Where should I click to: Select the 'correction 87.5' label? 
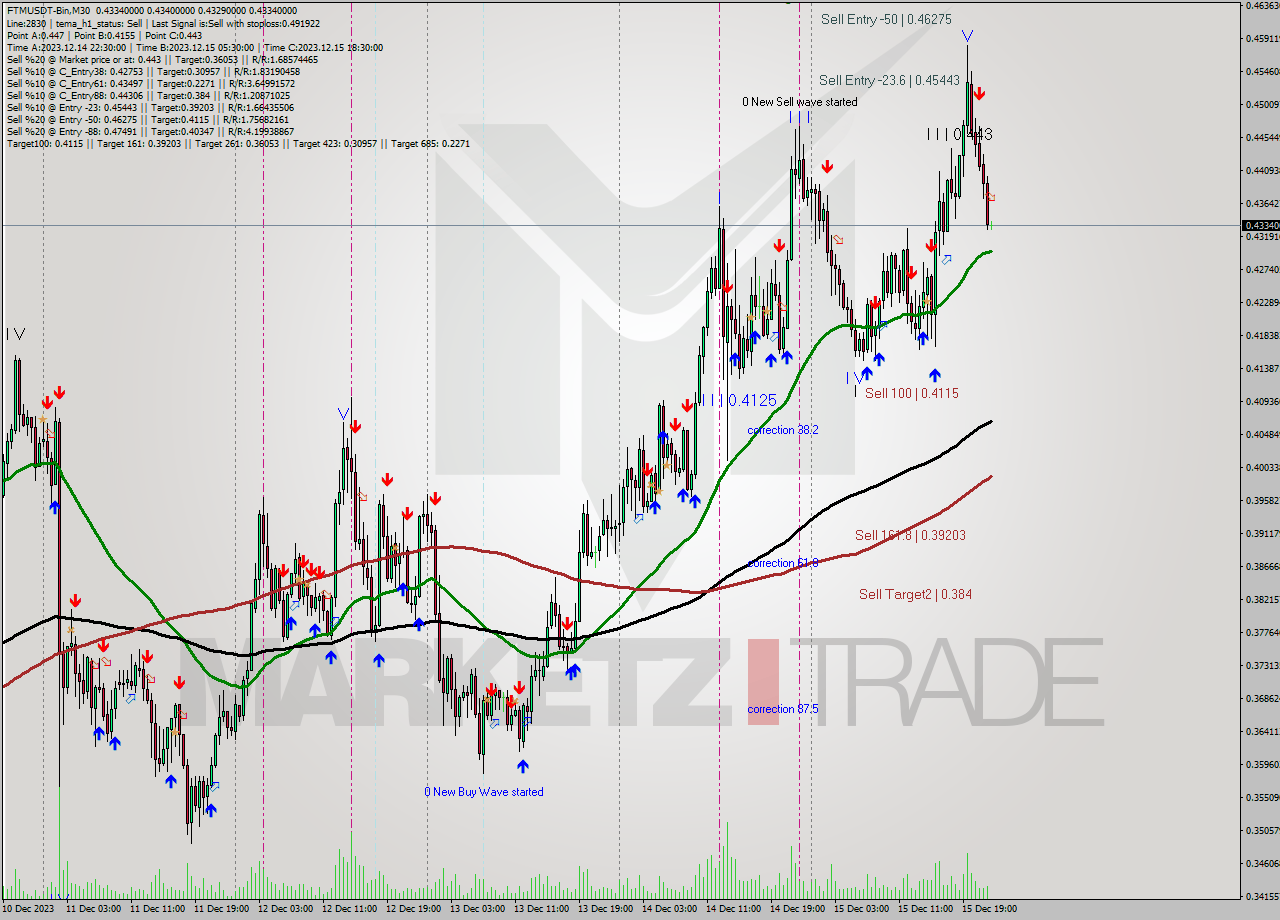(783, 709)
